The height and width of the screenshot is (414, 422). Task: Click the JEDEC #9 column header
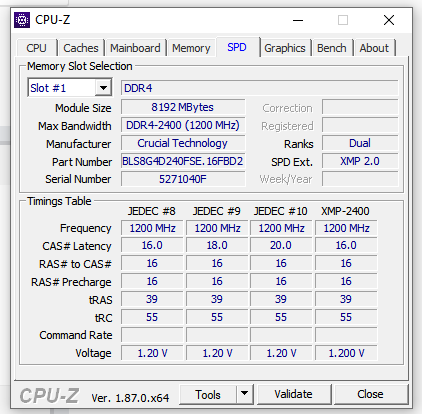(x=217, y=211)
